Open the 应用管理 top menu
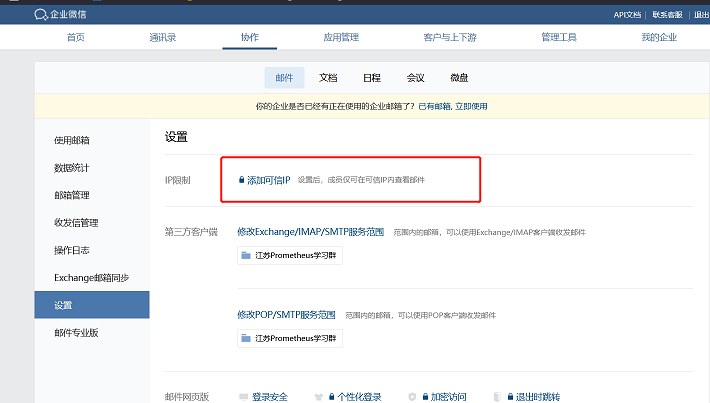The height and width of the screenshot is (403, 710). [341, 37]
